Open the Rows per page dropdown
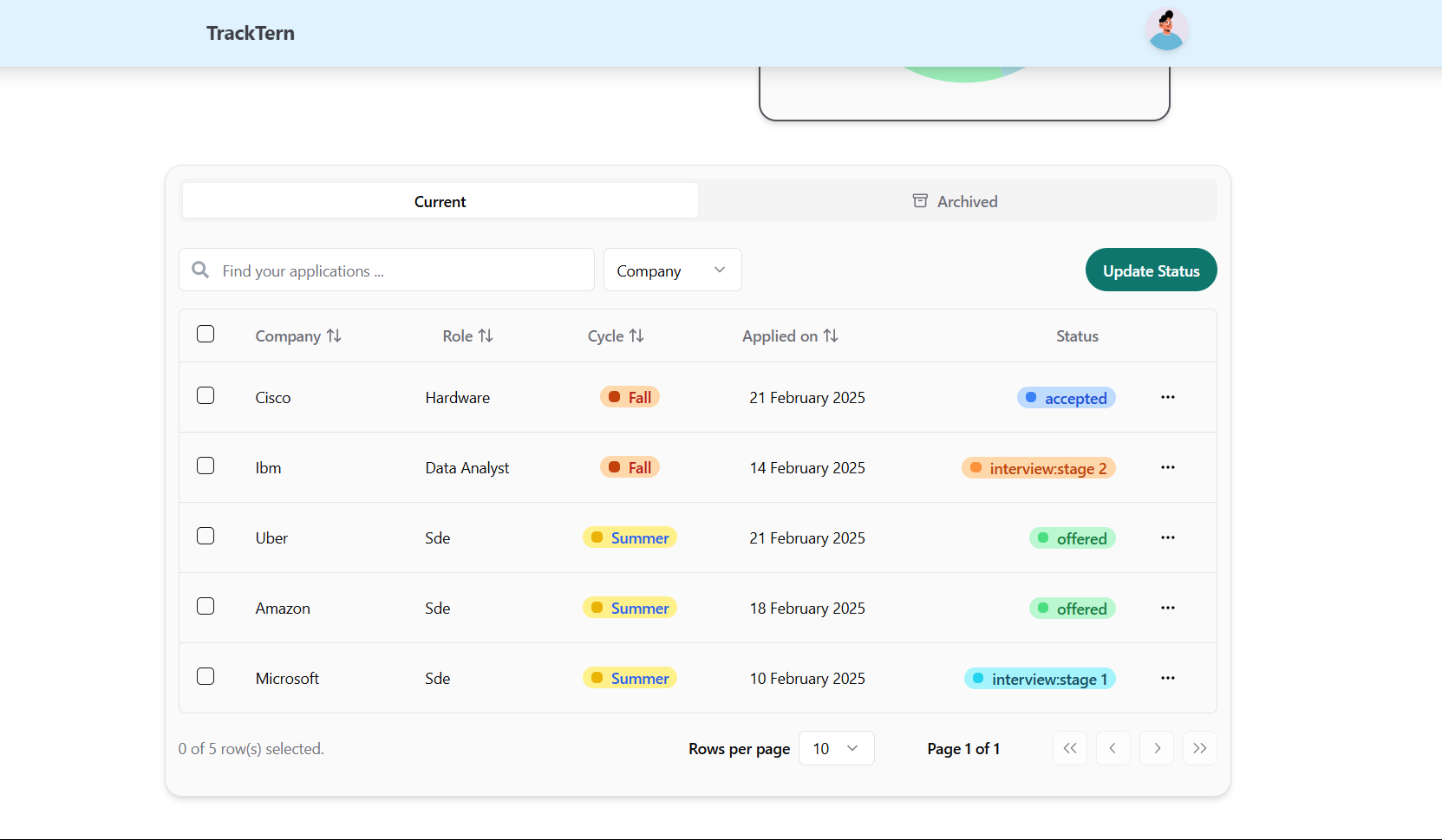The width and height of the screenshot is (1442, 840). click(x=837, y=748)
